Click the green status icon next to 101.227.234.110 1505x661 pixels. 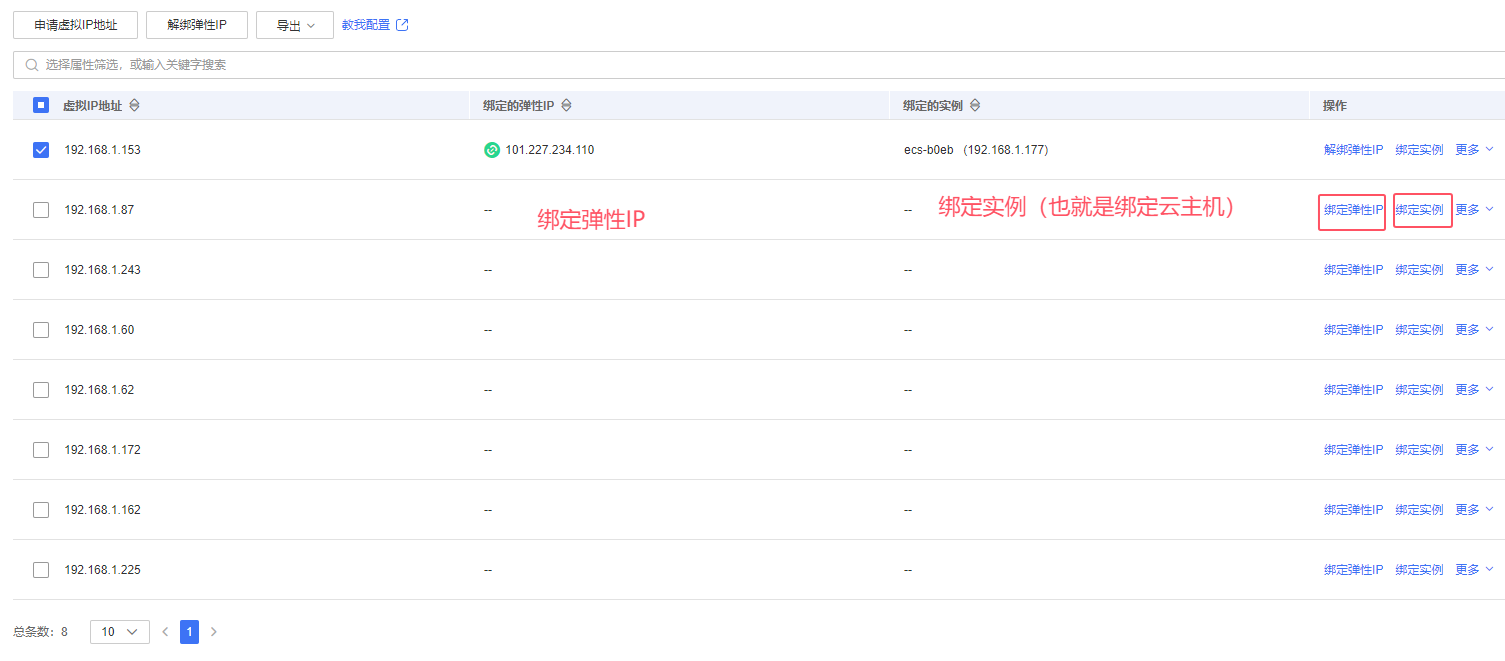pyautogui.click(x=491, y=150)
